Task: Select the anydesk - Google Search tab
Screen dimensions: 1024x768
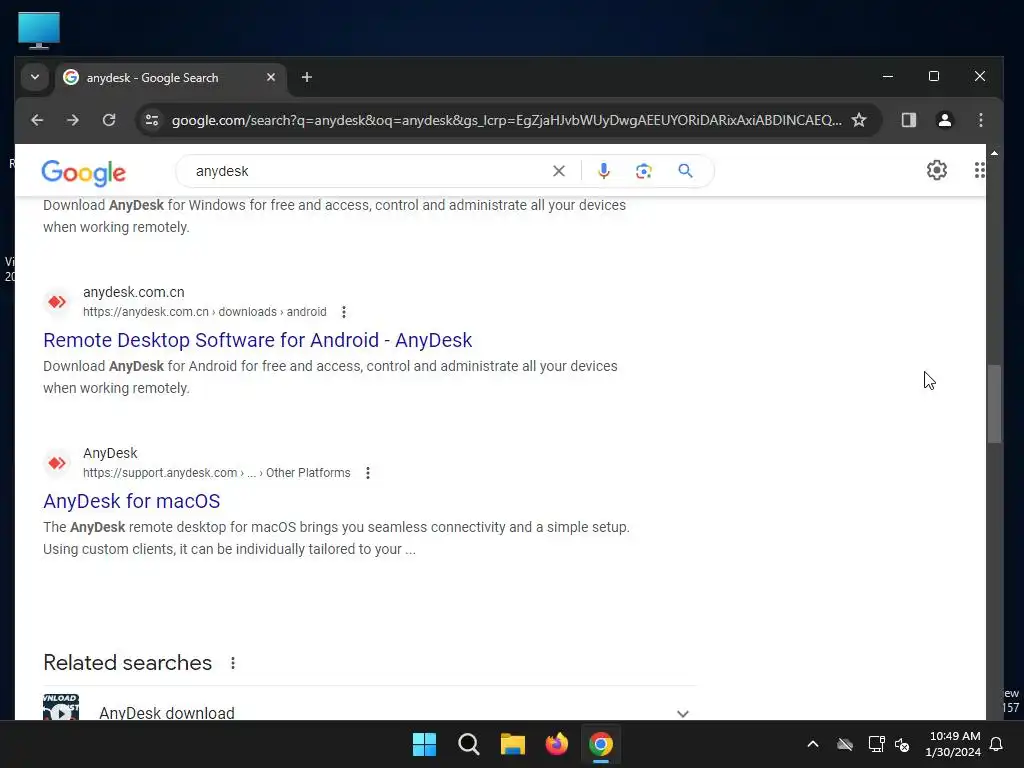Action: (171, 78)
